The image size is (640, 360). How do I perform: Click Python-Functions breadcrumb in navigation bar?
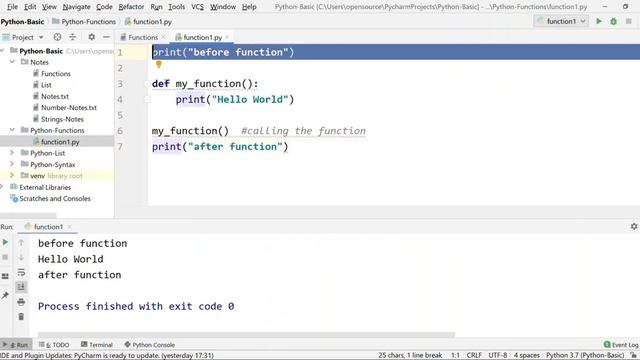84,22
